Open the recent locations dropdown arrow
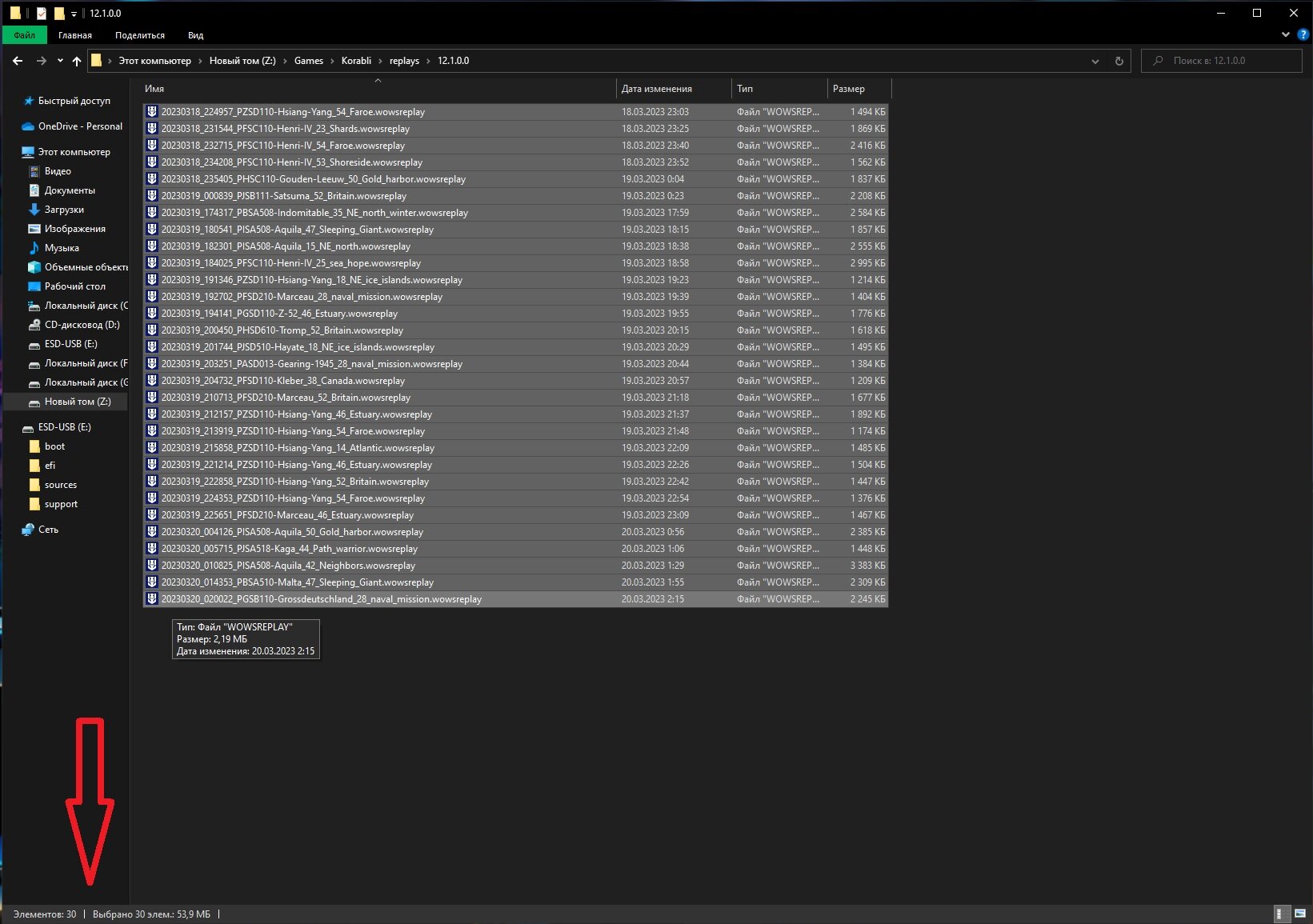The height and width of the screenshot is (924, 1313). pos(60,61)
